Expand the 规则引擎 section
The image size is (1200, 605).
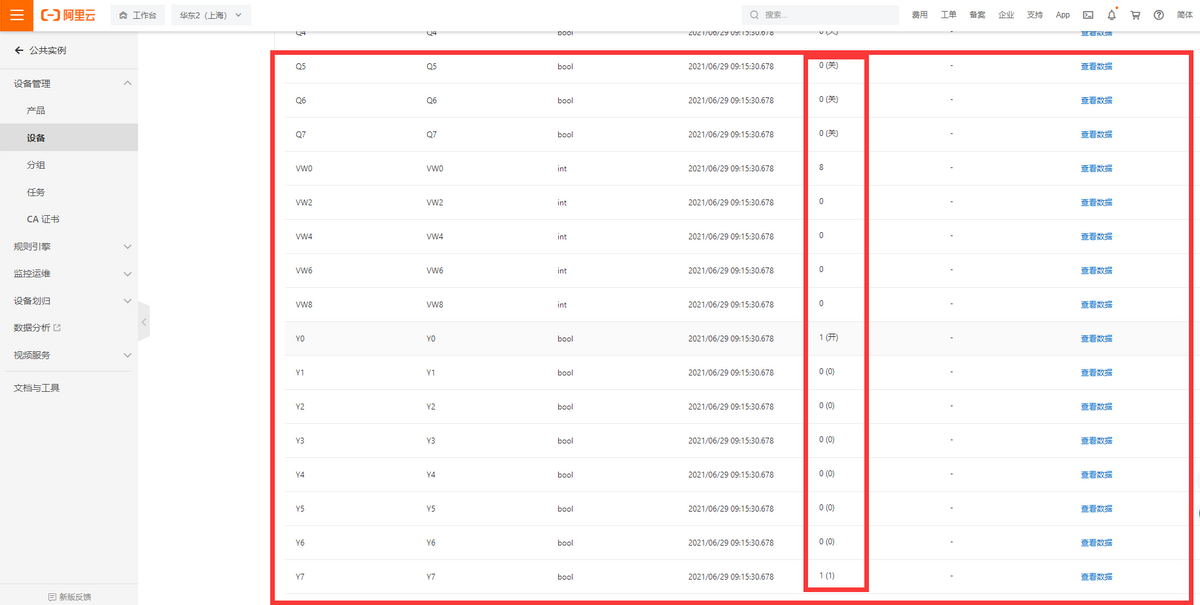(x=127, y=246)
